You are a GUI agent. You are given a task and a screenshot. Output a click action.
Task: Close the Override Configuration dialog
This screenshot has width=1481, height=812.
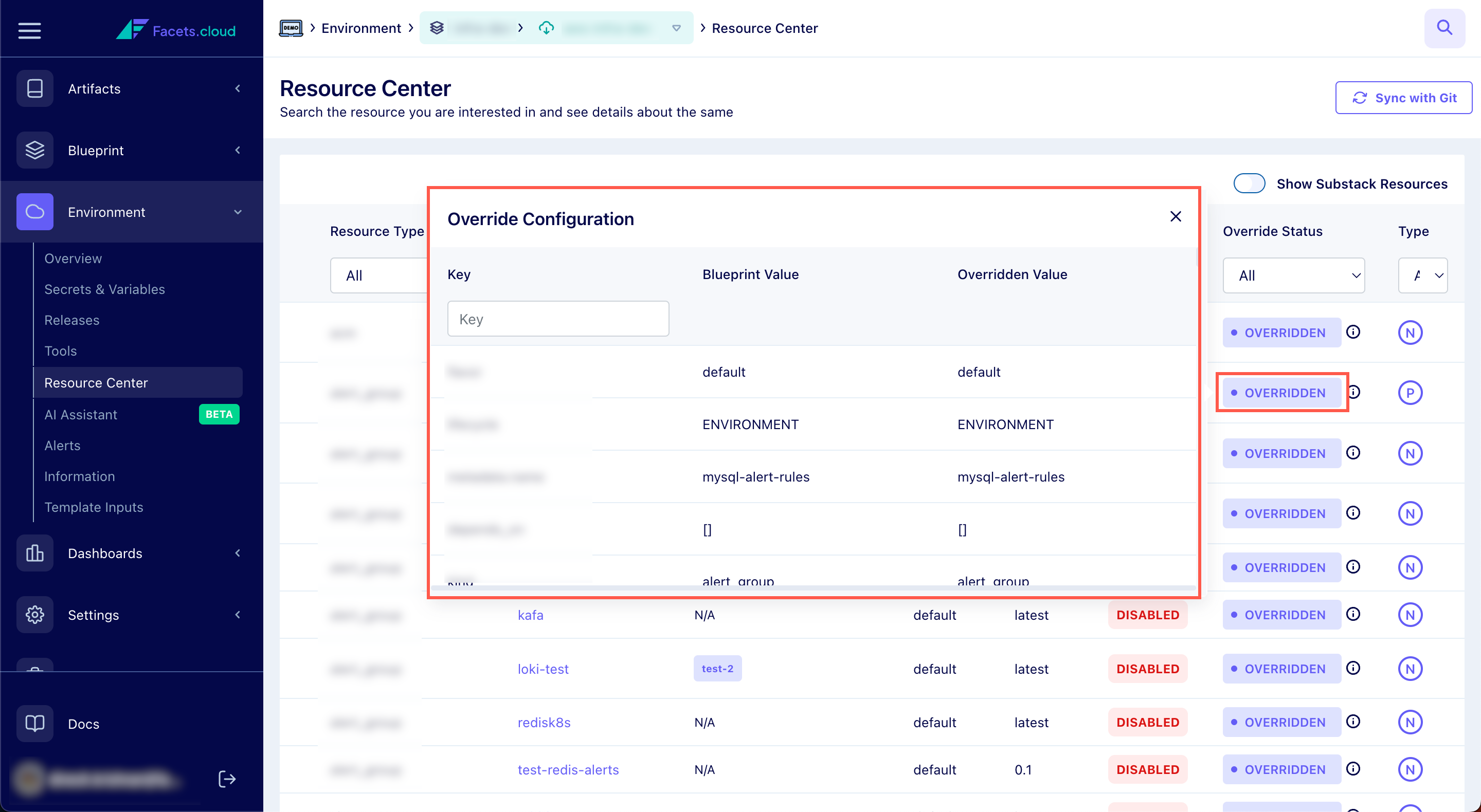(x=1175, y=217)
